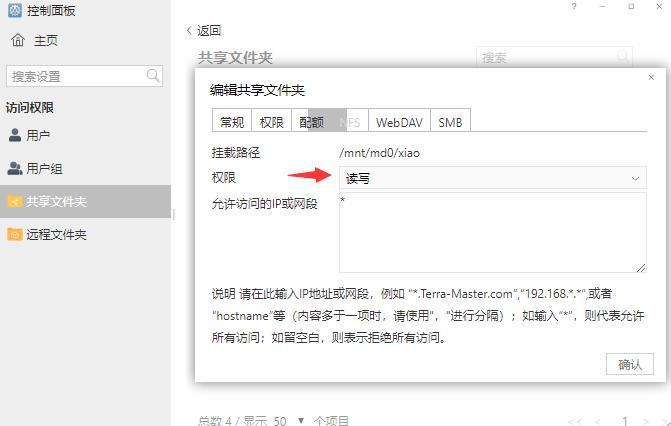Click the 允许访问的IP或网段 text area
671x426 pixels.
coord(492,232)
